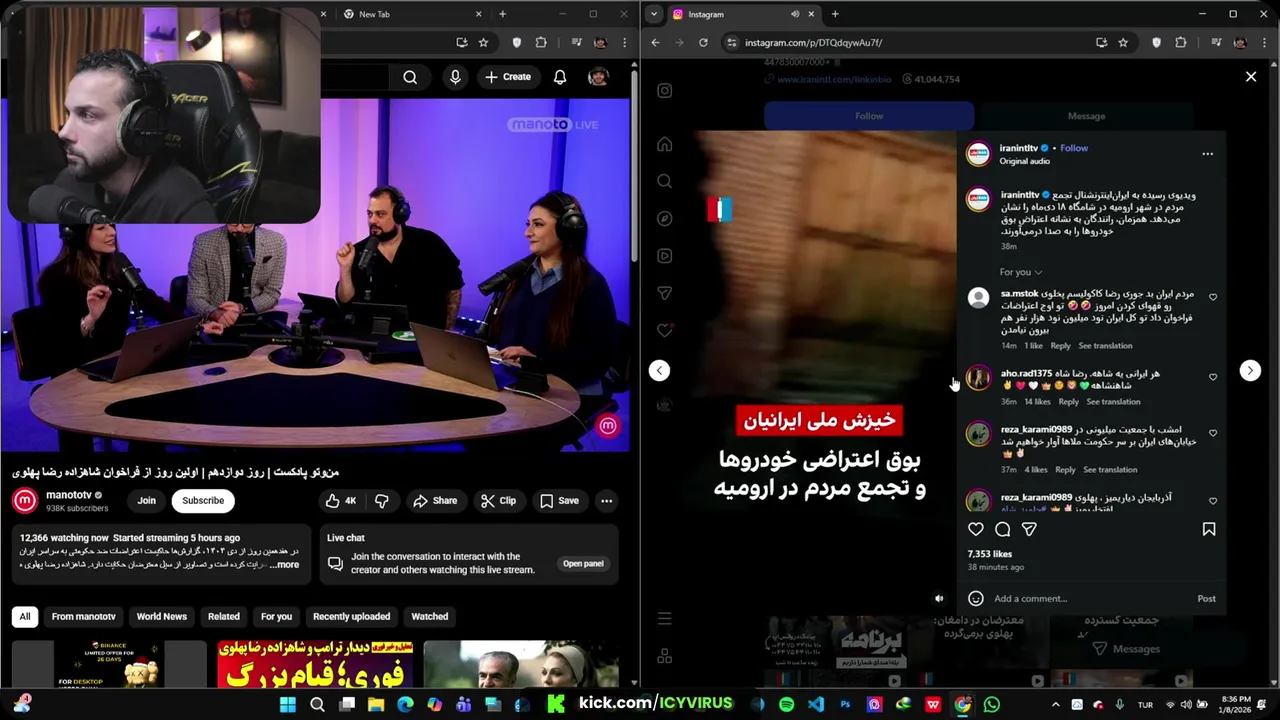Image resolution: width=1280 pixels, height=720 pixels.
Task: Click the Clip button on YouTube
Action: (x=497, y=501)
